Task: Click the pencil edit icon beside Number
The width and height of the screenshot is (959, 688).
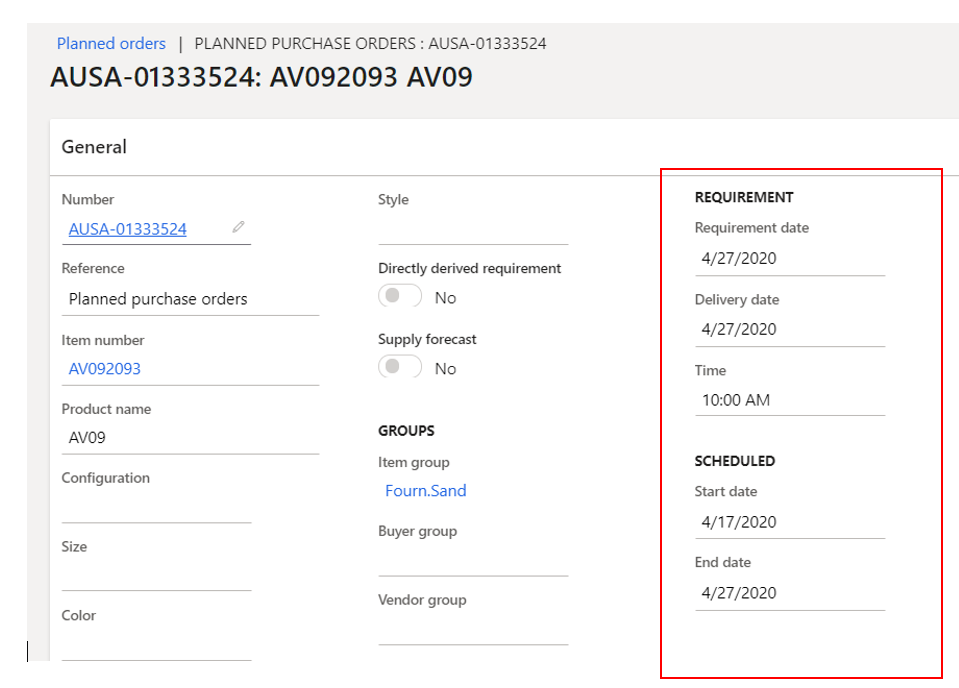Action: tap(238, 227)
